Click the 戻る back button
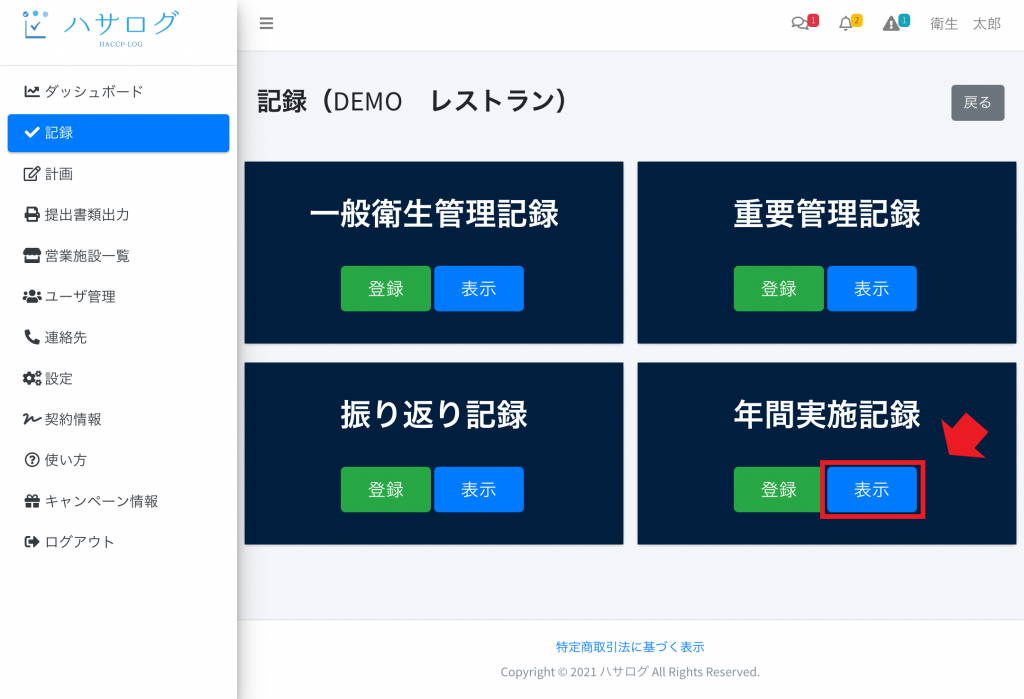Viewport: 1024px width, 699px height. pyautogui.click(x=977, y=103)
